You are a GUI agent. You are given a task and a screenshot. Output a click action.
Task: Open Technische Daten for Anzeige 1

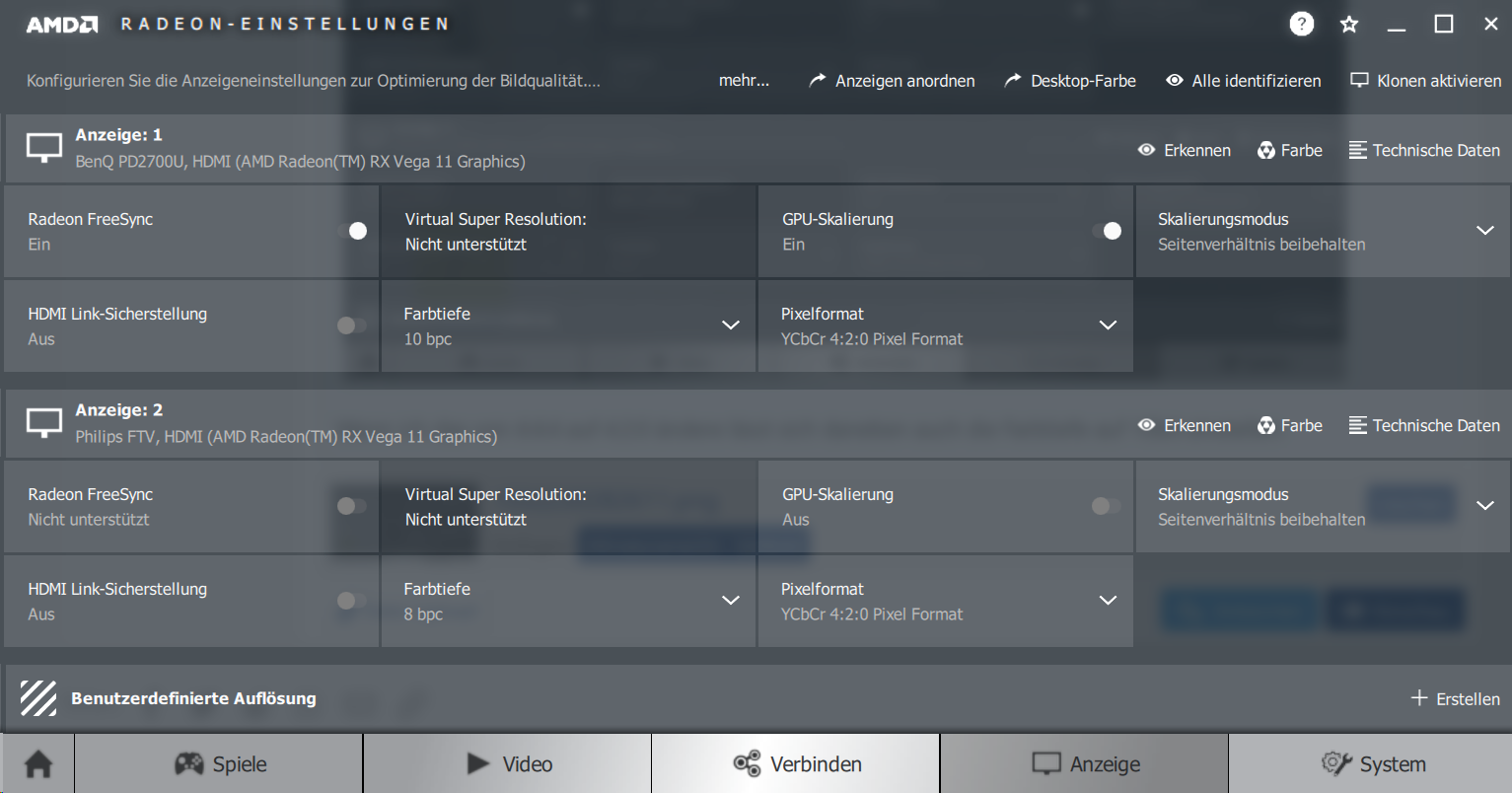[1424, 150]
